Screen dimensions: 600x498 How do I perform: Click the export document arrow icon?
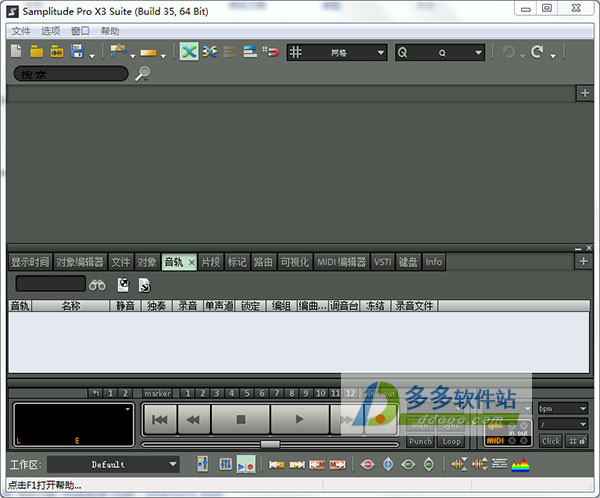(x=123, y=285)
